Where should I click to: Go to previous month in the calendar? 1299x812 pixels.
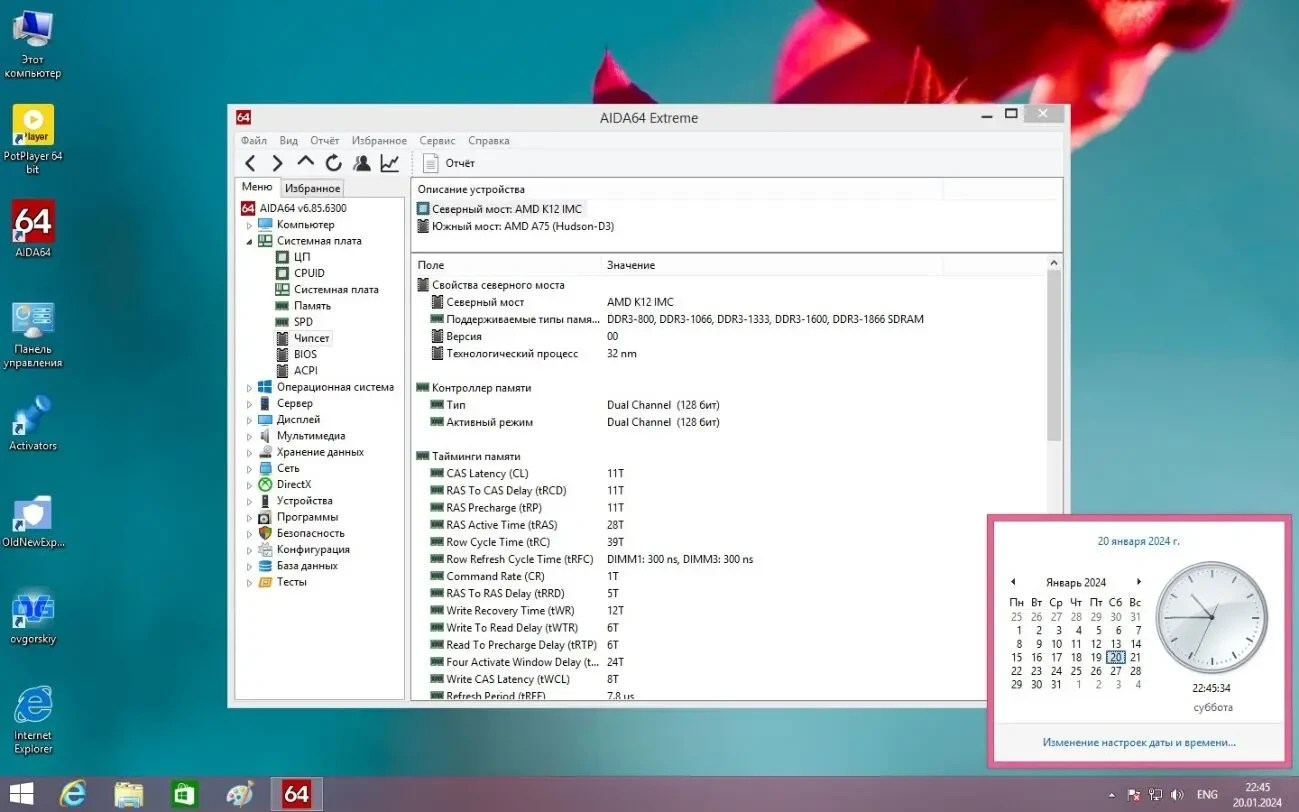[x=1013, y=581]
